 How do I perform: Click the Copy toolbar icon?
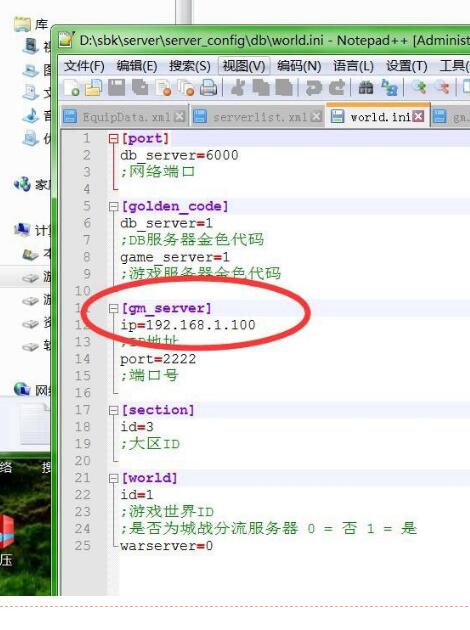coord(261,88)
